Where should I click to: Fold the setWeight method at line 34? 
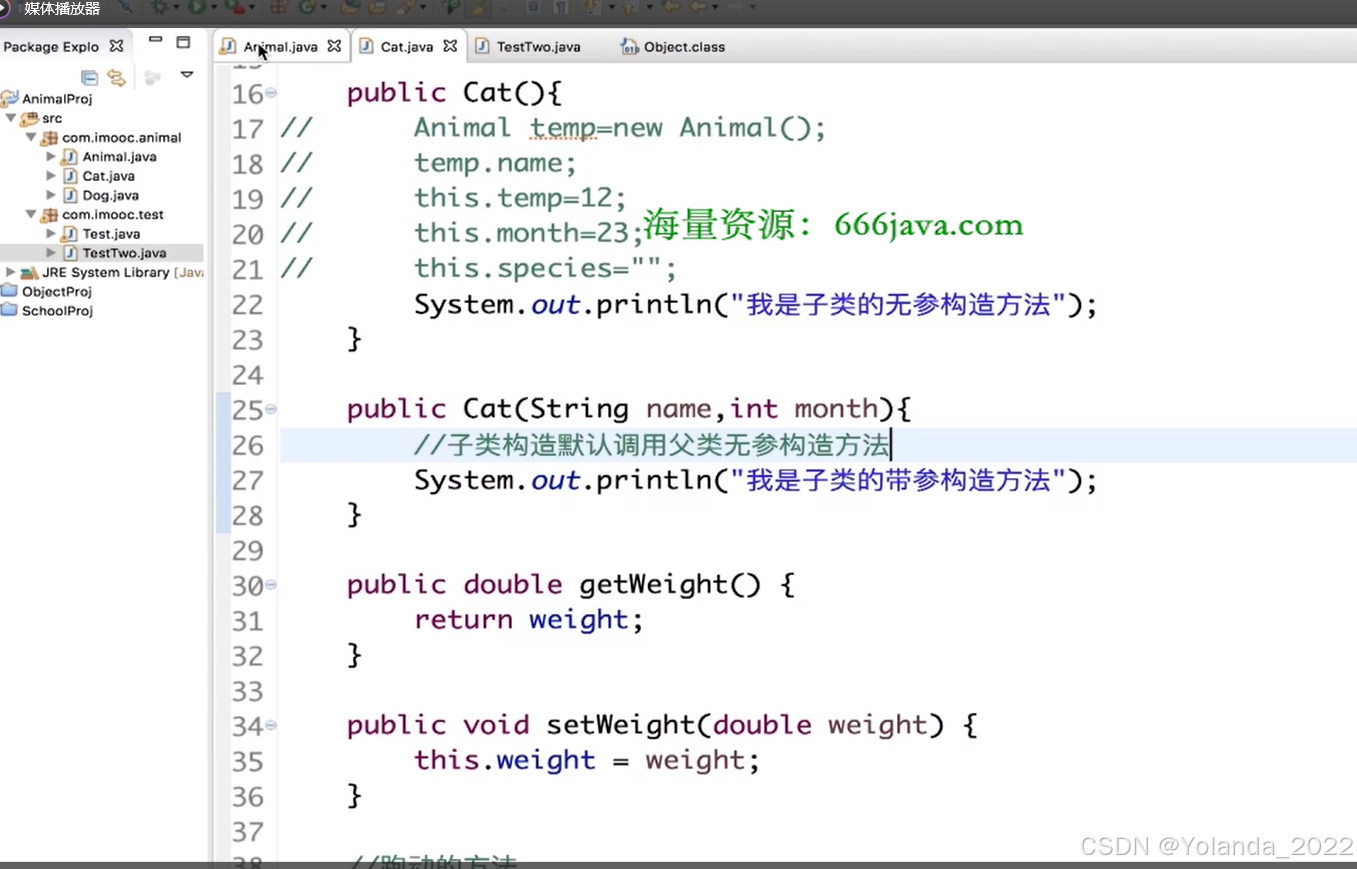271,726
